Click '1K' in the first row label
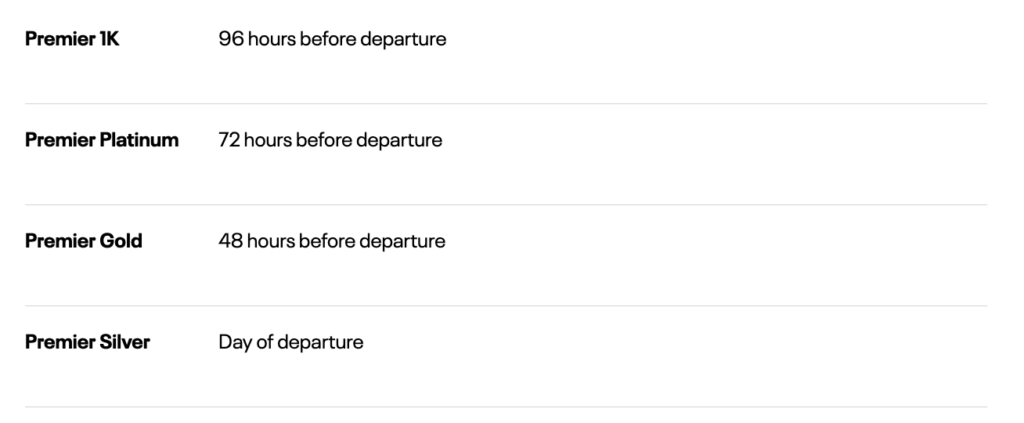The width and height of the screenshot is (1024, 423). [x=110, y=39]
